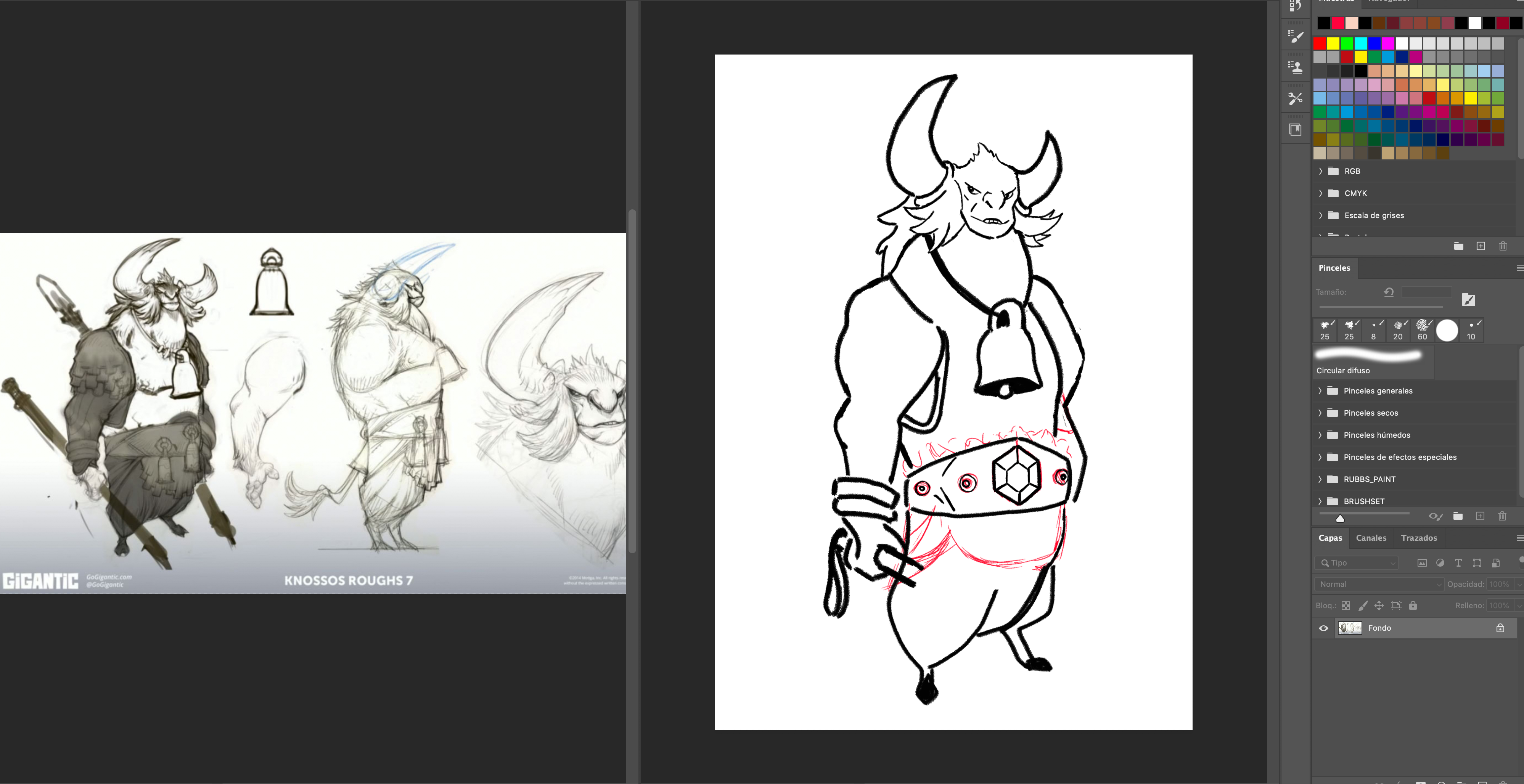Open the stacked pages with bookmark panel icon

(x=1296, y=130)
